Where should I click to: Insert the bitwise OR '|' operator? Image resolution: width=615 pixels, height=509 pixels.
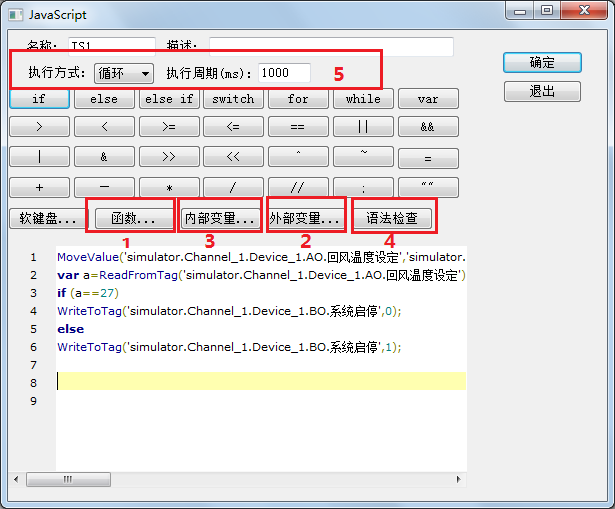[x=39, y=157]
